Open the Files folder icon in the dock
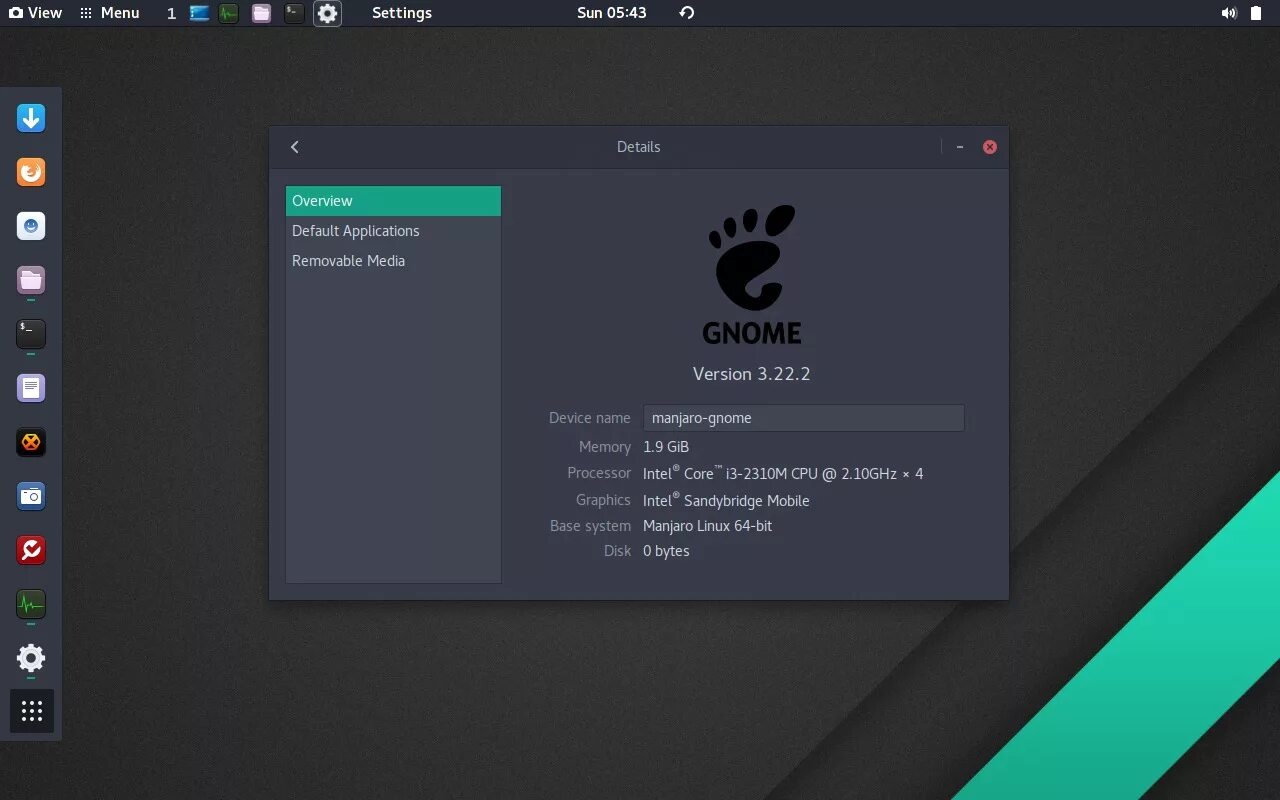 pyautogui.click(x=31, y=280)
